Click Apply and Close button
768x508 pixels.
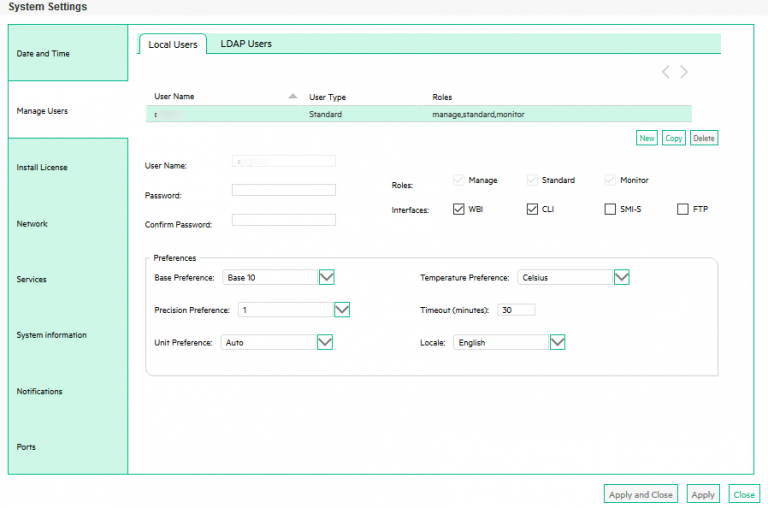(641, 495)
